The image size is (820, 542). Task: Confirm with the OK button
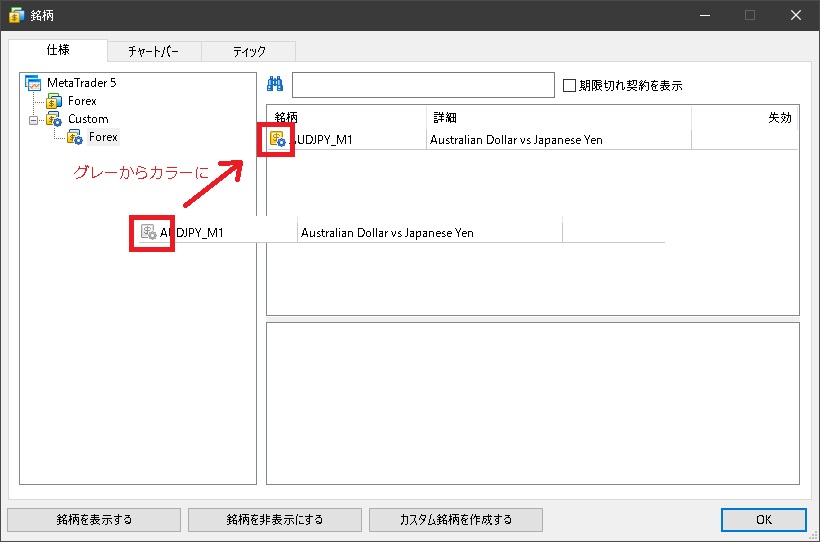coord(764,520)
